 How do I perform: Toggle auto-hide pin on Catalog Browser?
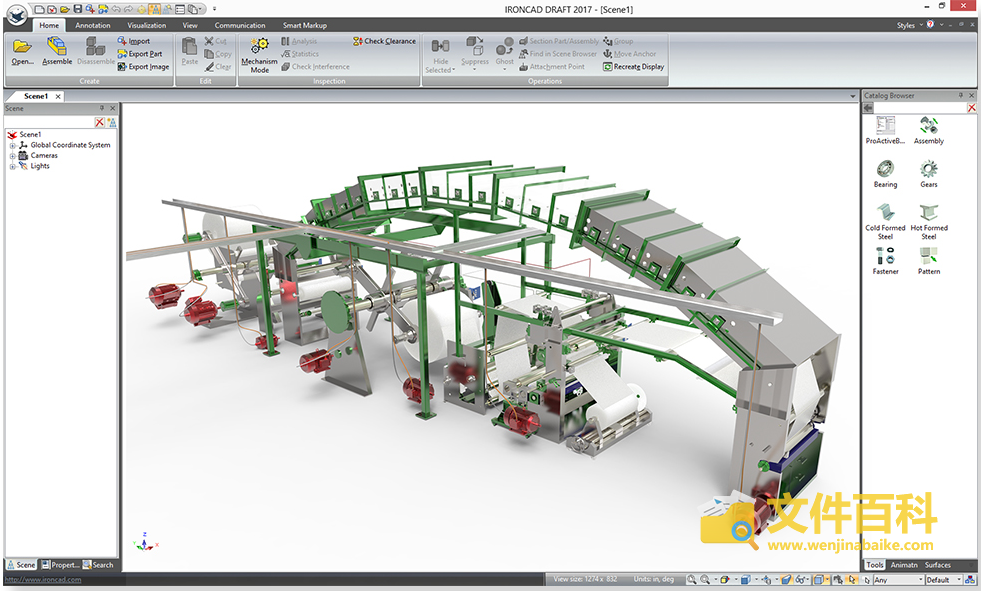pyautogui.click(x=961, y=95)
